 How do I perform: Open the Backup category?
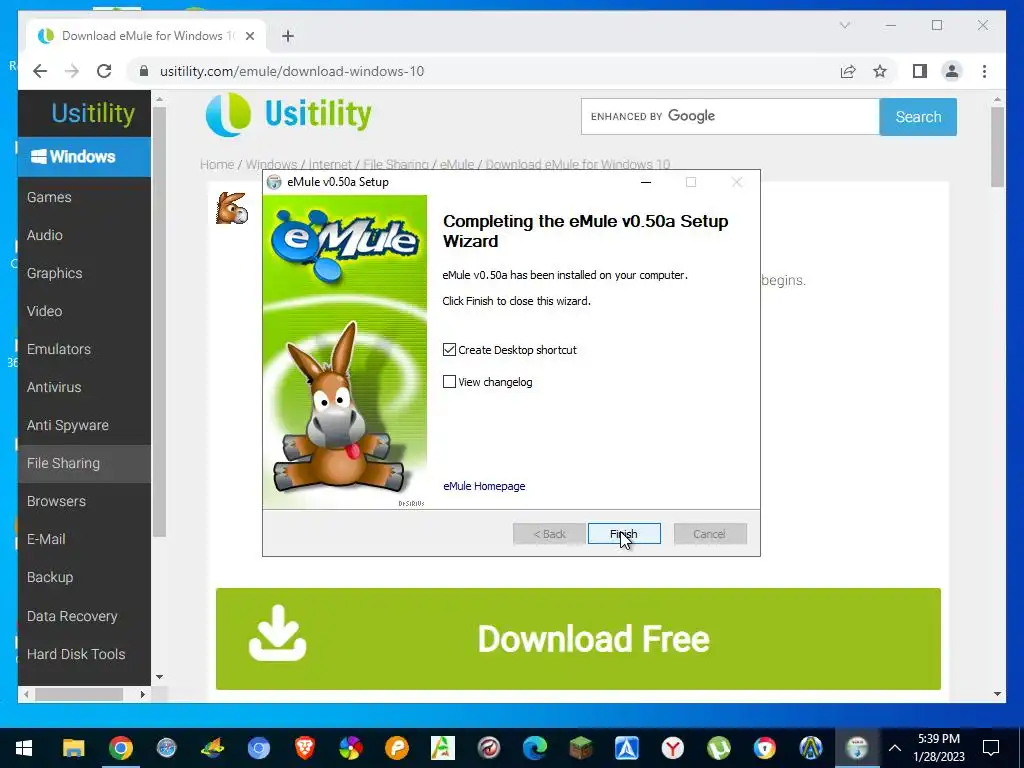pos(84,577)
